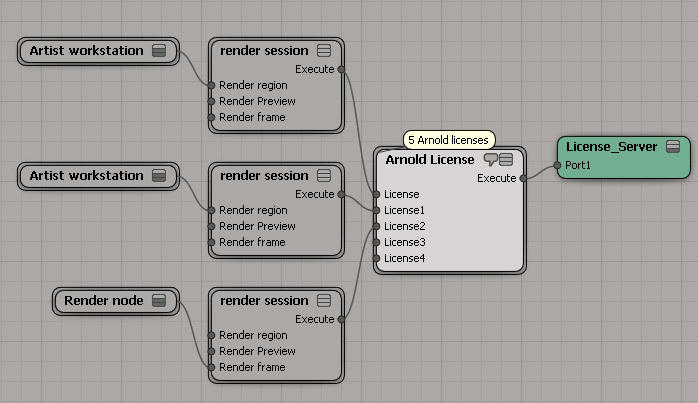The width and height of the screenshot is (698, 403).
Task: Click the License4 port dot on Arnold License
Action: pos(377,258)
